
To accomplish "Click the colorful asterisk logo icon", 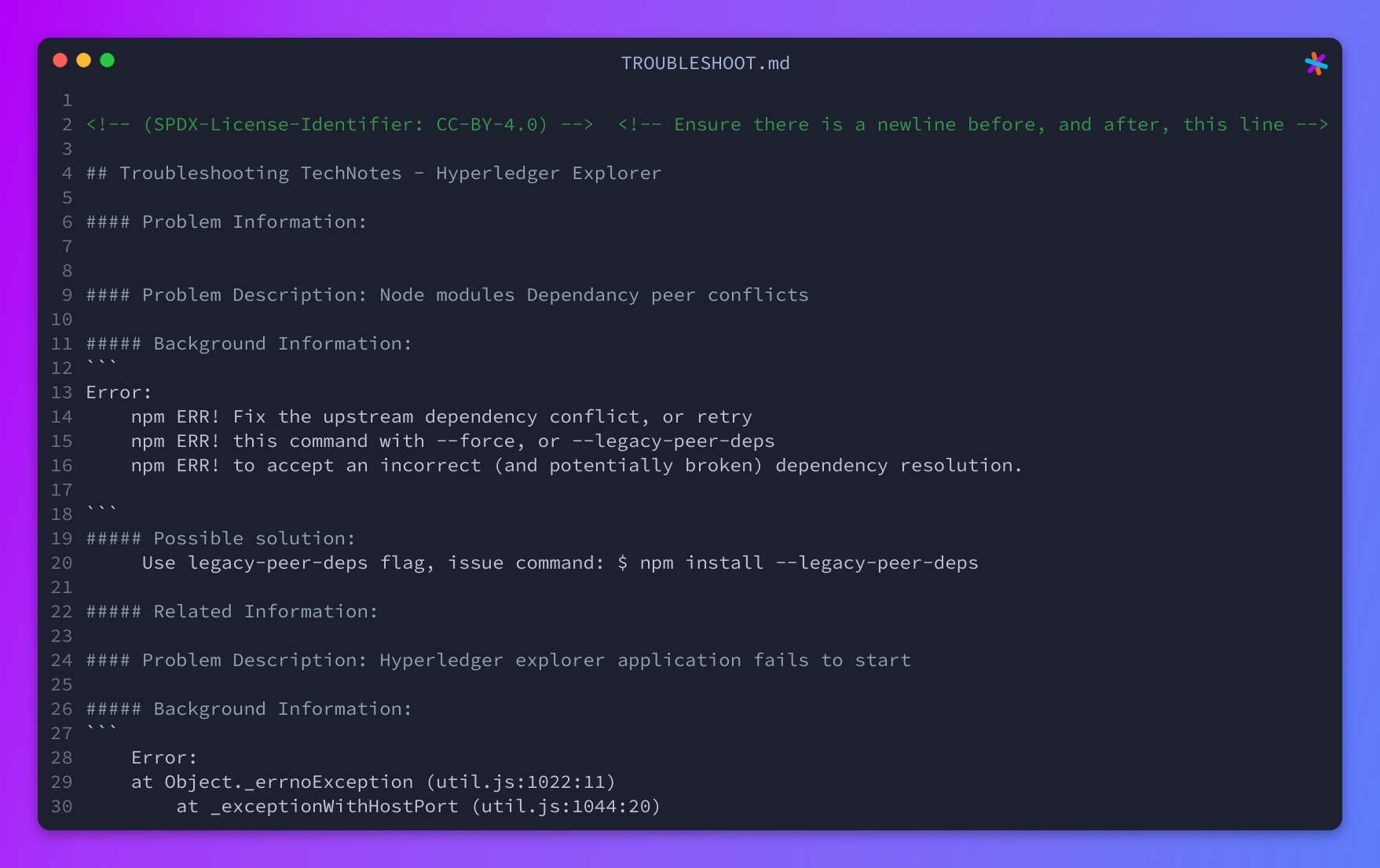I will pyautogui.click(x=1316, y=64).
